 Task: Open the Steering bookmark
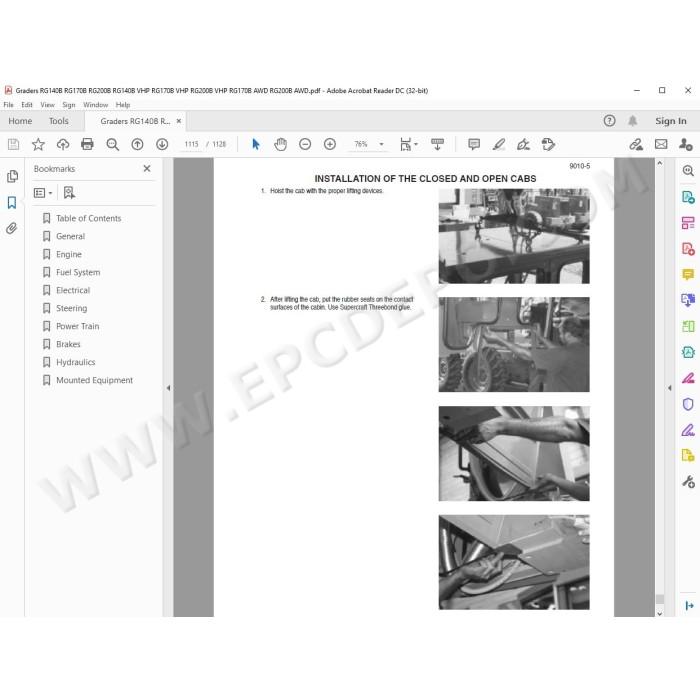coord(71,308)
